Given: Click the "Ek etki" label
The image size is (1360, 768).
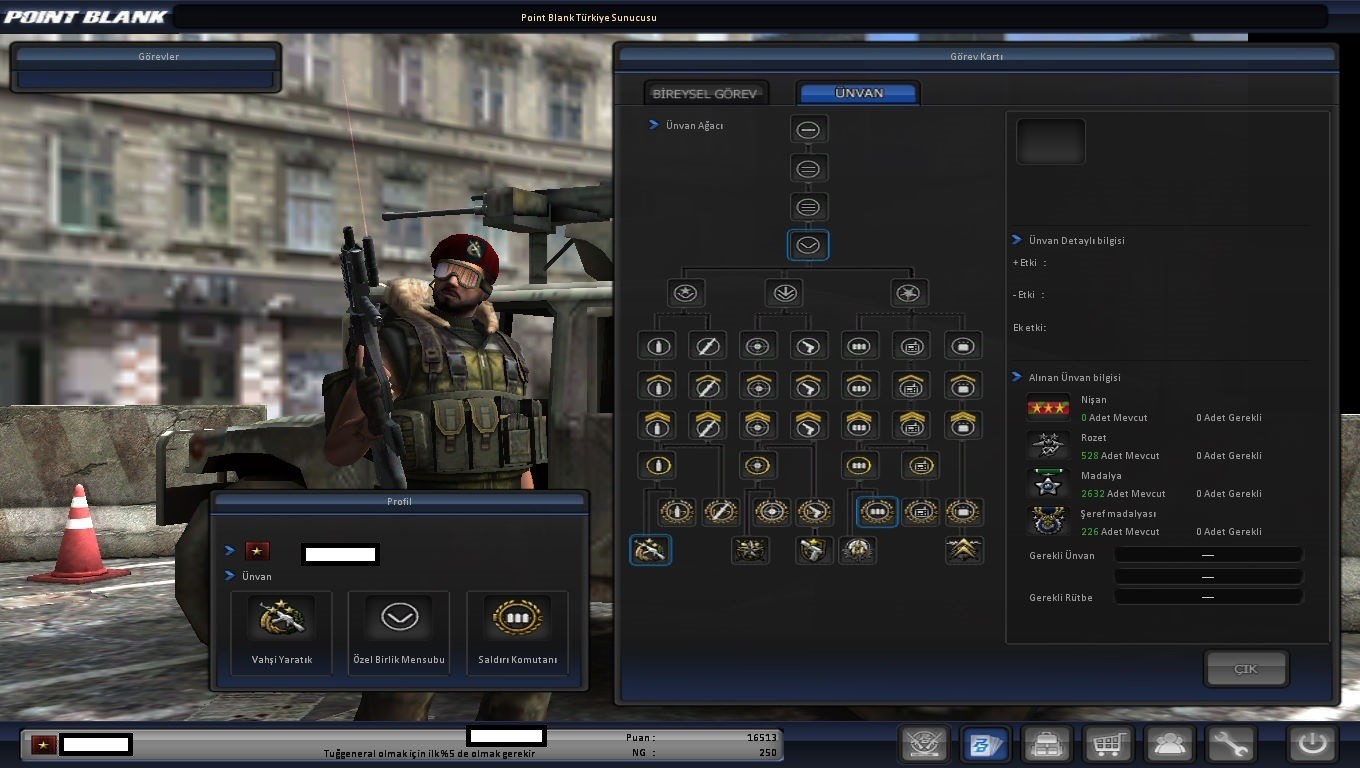Looking at the screenshot, I should coord(1029,328).
